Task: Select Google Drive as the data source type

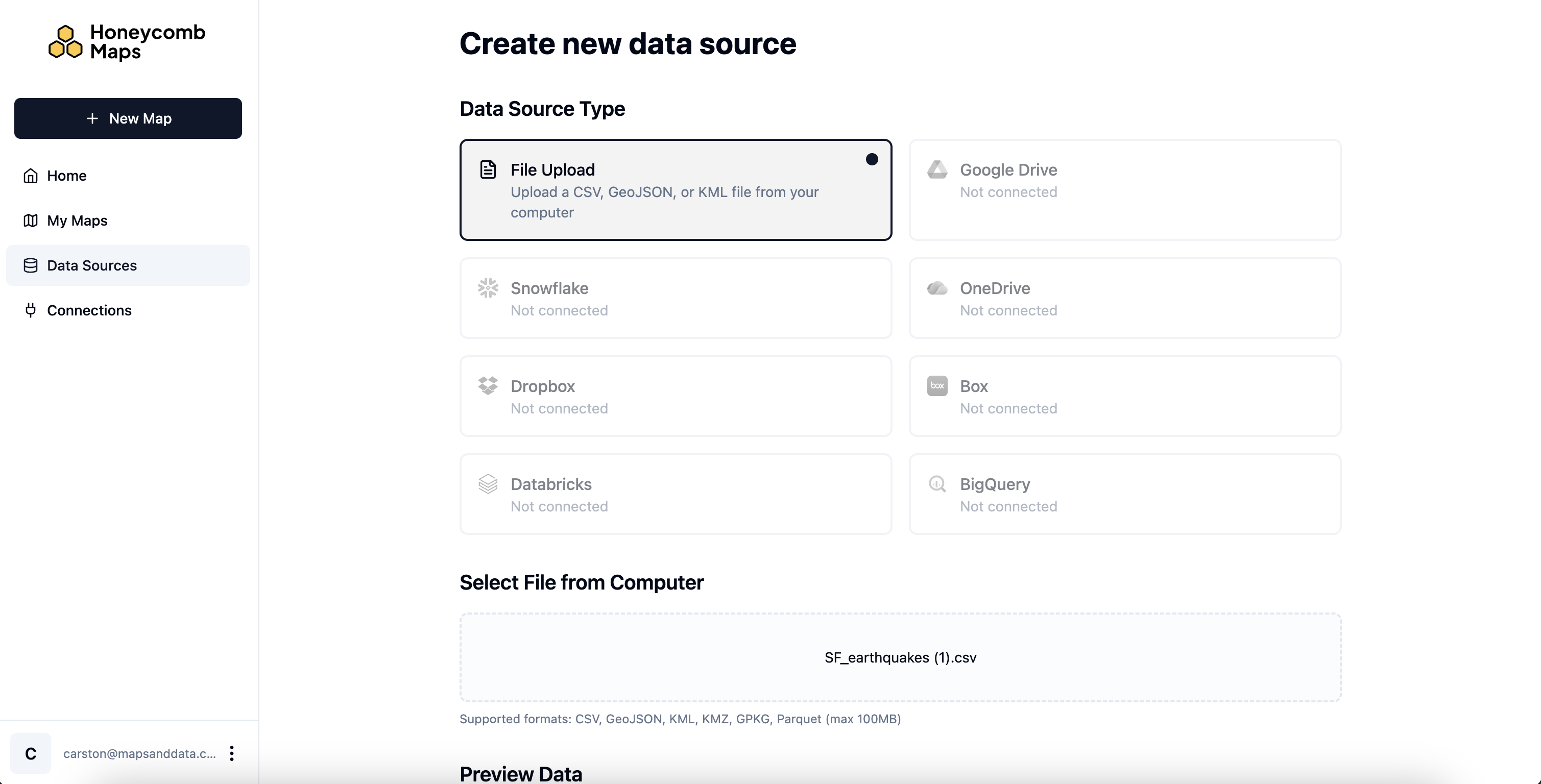Action: pyautogui.click(x=1125, y=189)
